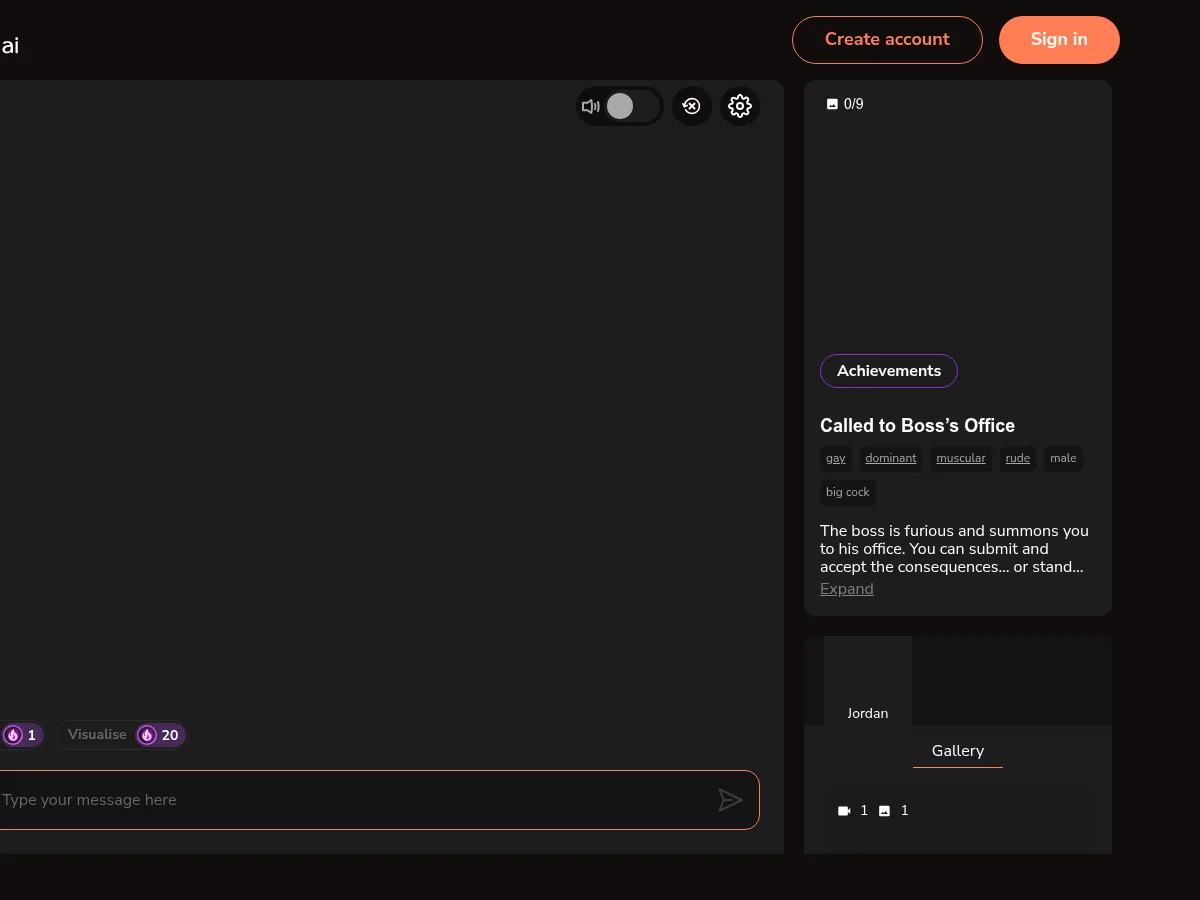This screenshot has width=1200, height=900.
Task: Click Called to Boss's Office title
Action: coord(918,426)
